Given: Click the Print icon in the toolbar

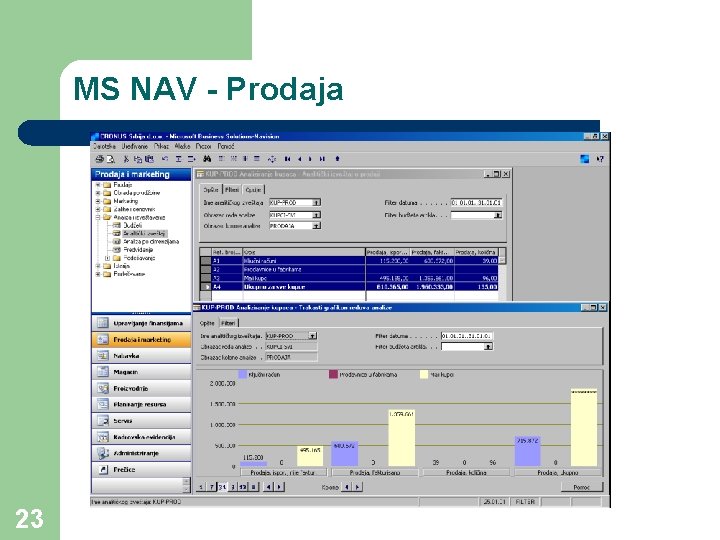Looking at the screenshot, I should (99, 159).
